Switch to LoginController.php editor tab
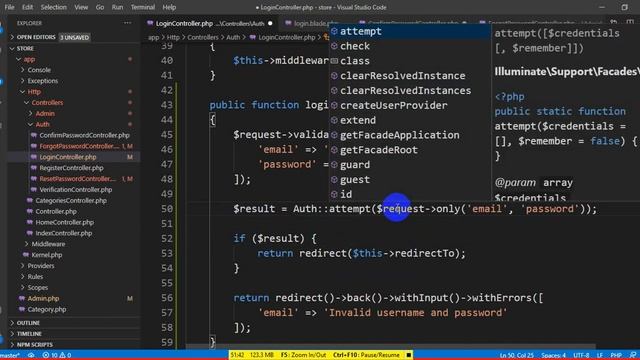 point(210,24)
